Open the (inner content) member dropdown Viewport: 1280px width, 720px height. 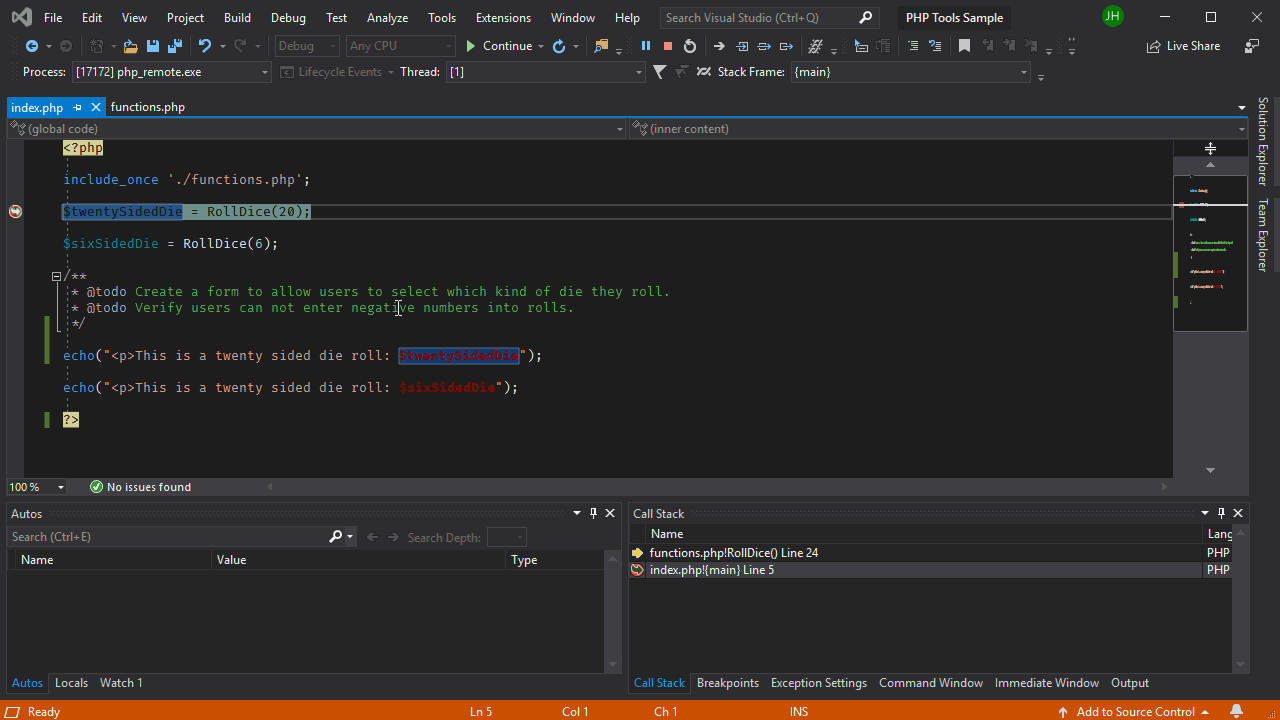(x=939, y=129)
